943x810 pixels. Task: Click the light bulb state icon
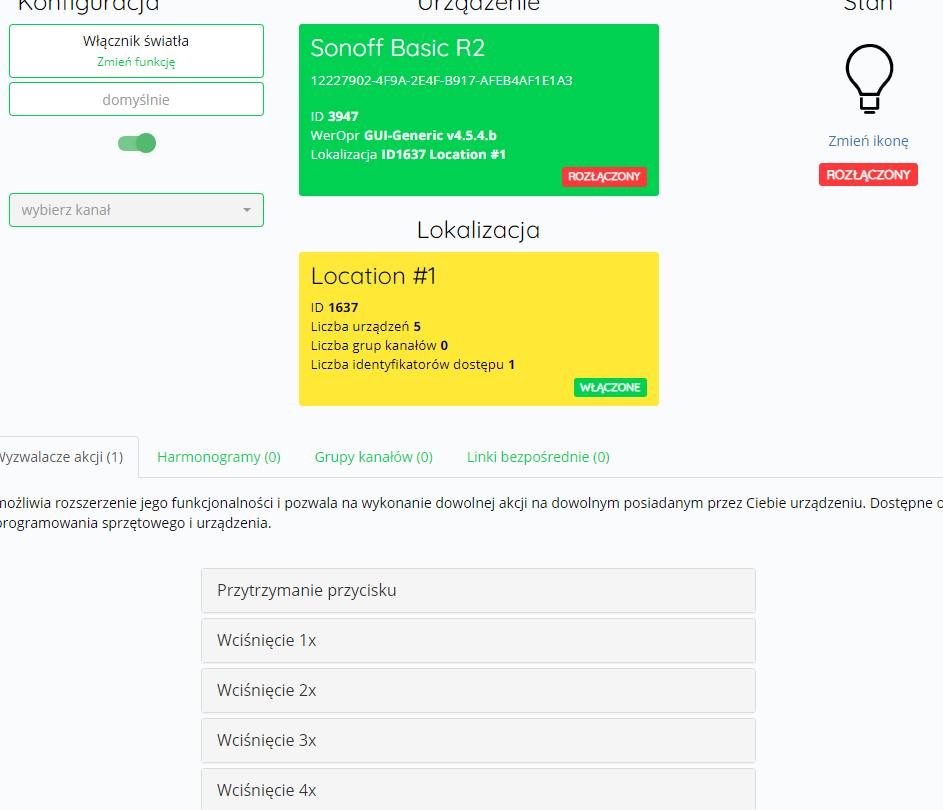point(869,79)
